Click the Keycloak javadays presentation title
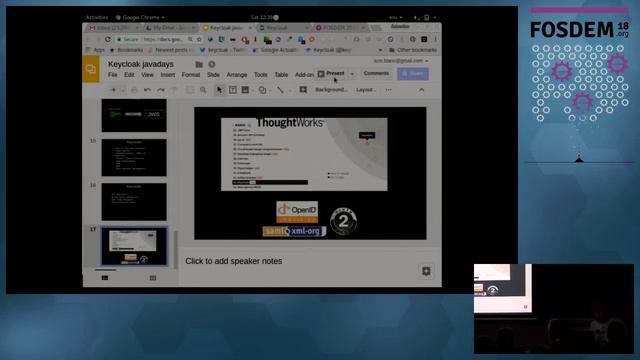 (x=141, y=64)
